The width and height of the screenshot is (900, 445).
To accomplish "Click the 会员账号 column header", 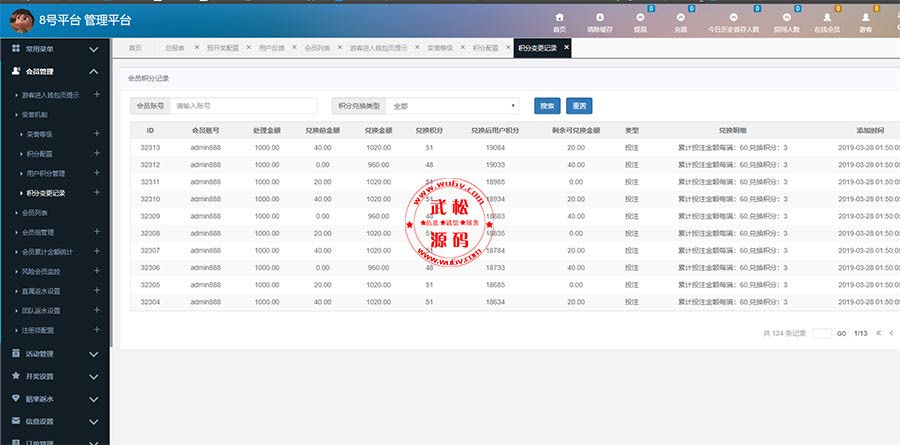I will point(205,131).
